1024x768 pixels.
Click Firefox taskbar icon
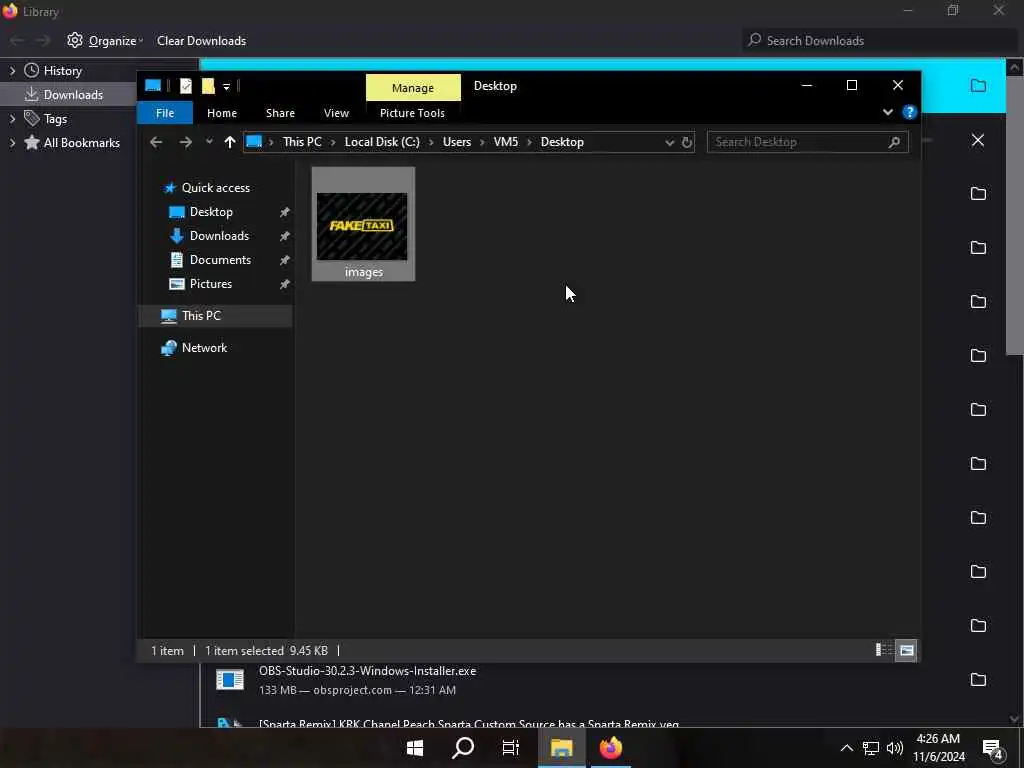(611, 748)
